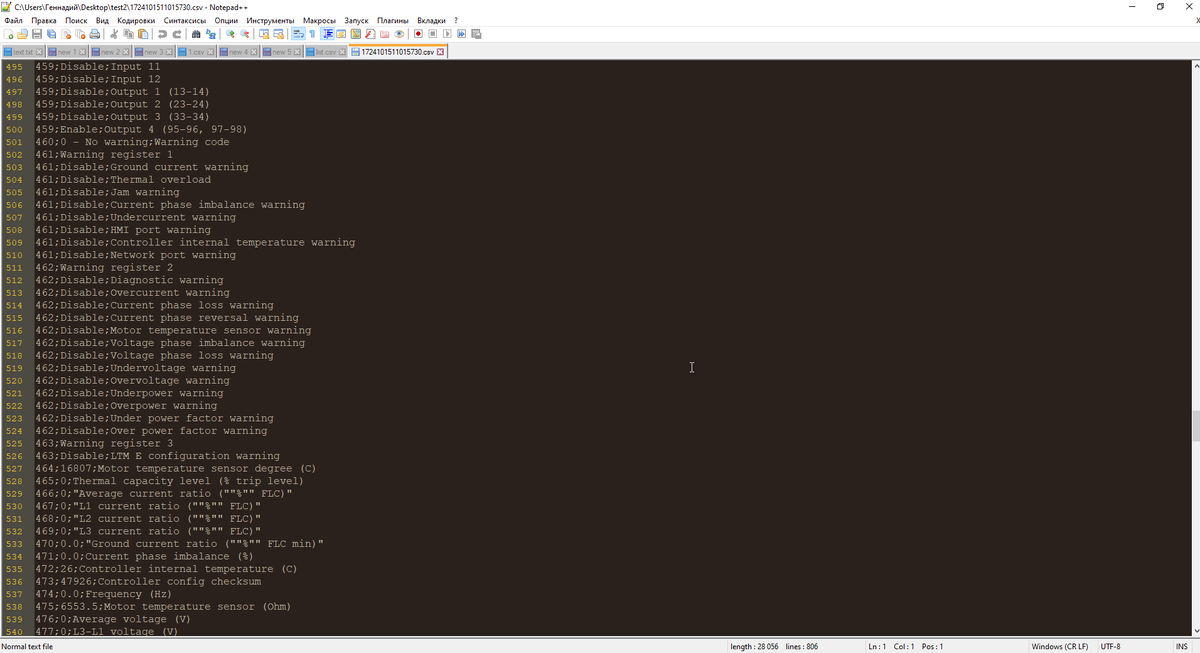Image resolution: width=1200 pixels, height=653 pixels.
Task: Open Find with the binoculars icon
Action: click(x=196, y=33)
